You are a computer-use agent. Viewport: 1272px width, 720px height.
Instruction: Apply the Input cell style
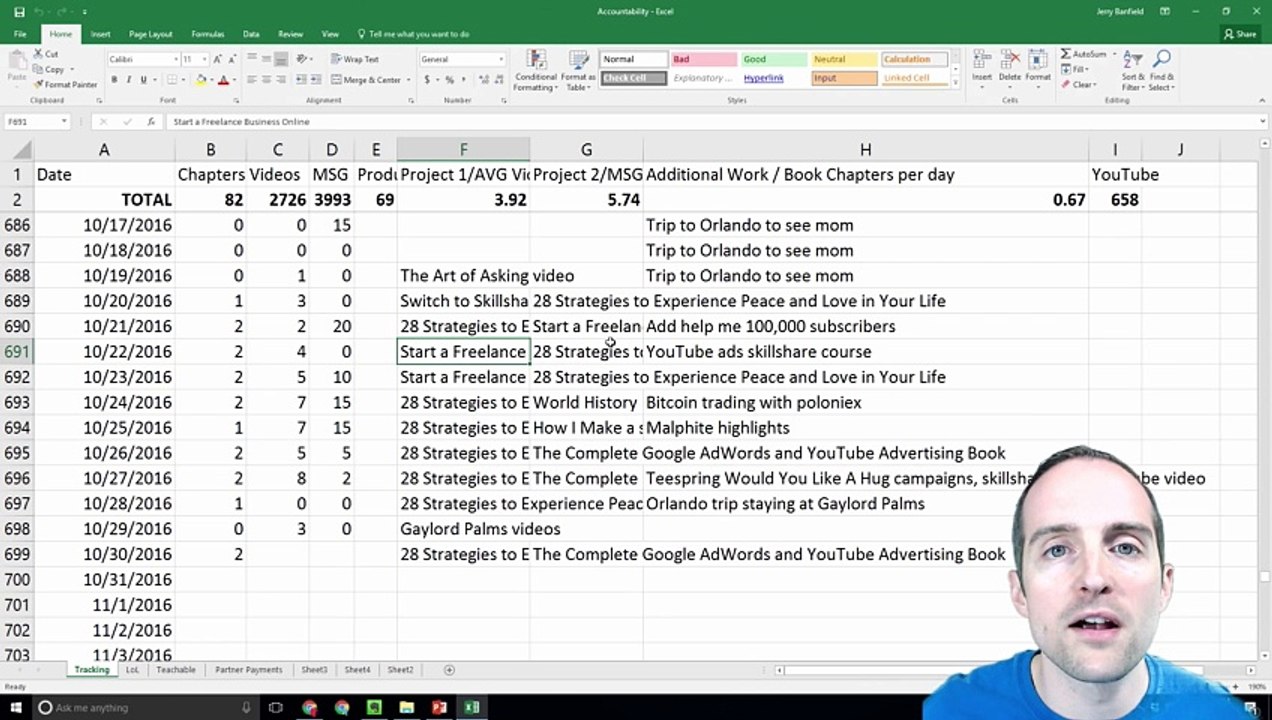(x=843, y=78)
